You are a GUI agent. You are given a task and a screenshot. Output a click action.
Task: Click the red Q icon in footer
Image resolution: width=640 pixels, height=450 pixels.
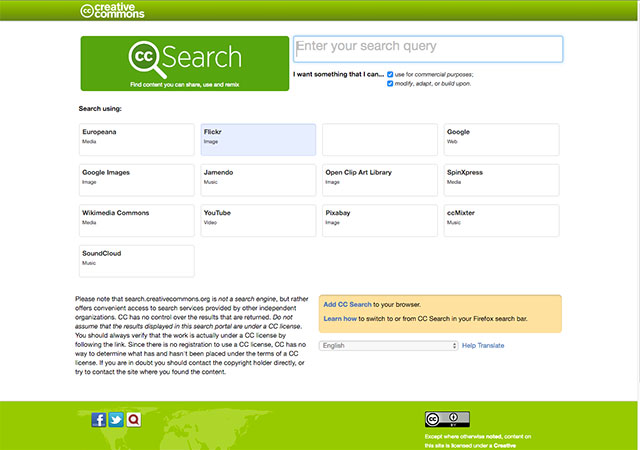(x=134, y=420)
